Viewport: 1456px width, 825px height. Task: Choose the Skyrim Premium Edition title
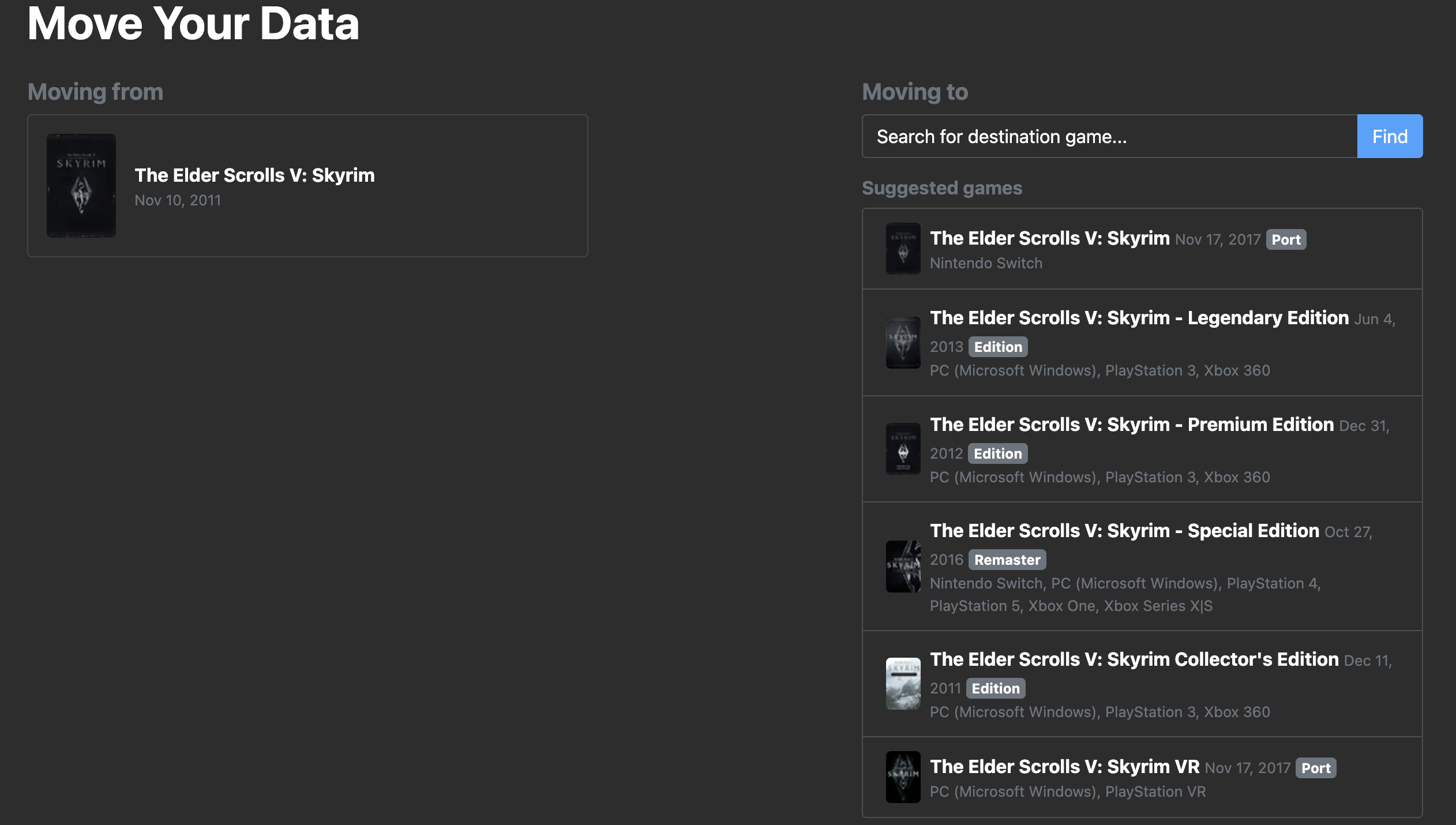coord(1131,425)
